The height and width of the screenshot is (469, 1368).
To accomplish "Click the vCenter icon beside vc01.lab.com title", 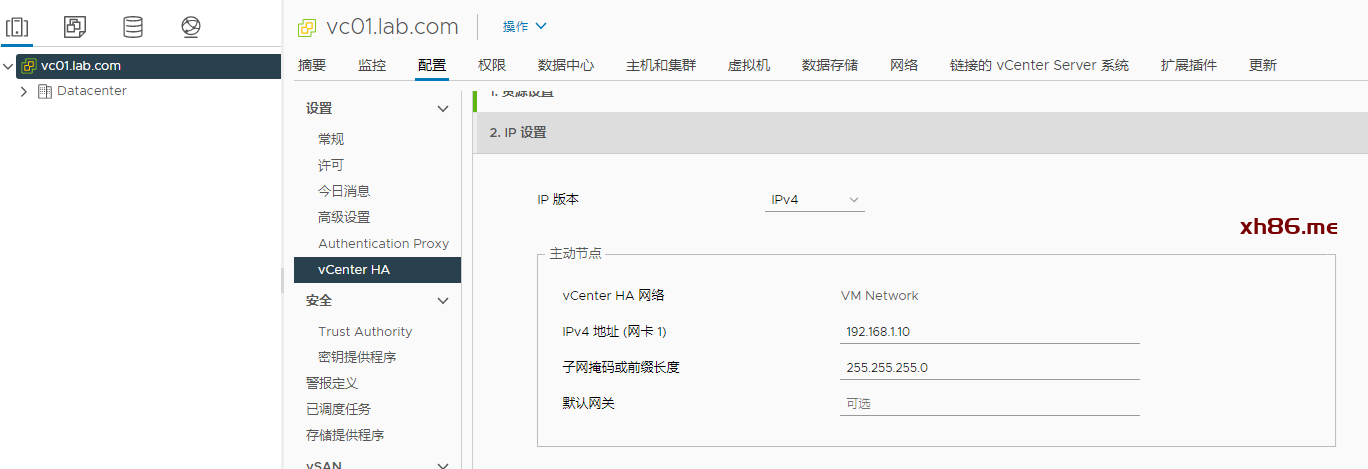I will point(307,28).
